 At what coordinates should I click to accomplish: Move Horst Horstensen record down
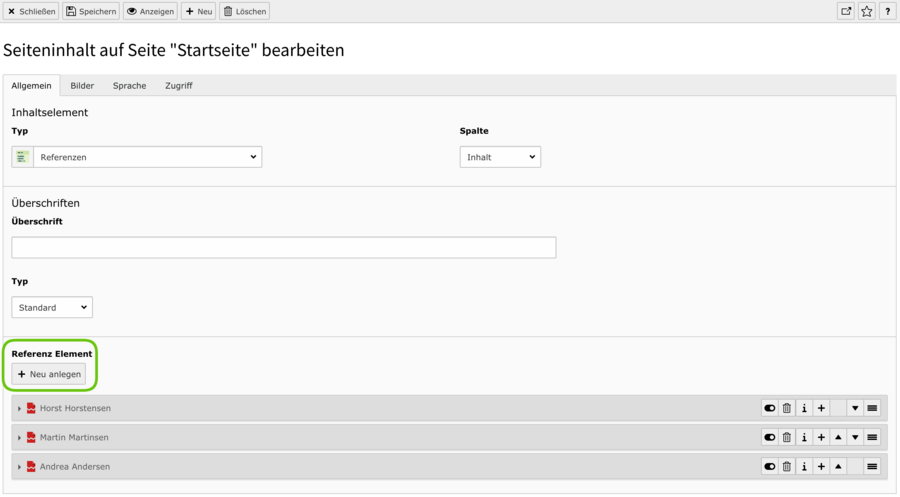(x=855, y=408)
